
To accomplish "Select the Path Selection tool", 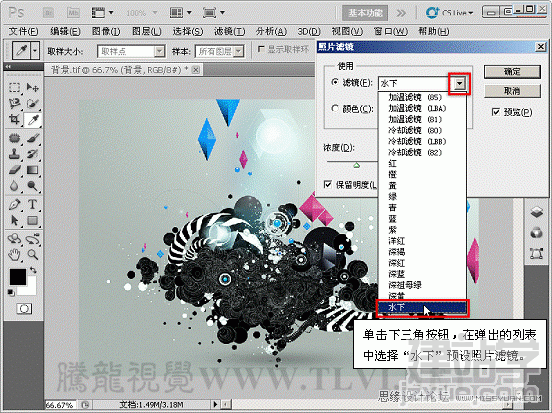I will tap(14, 220).
